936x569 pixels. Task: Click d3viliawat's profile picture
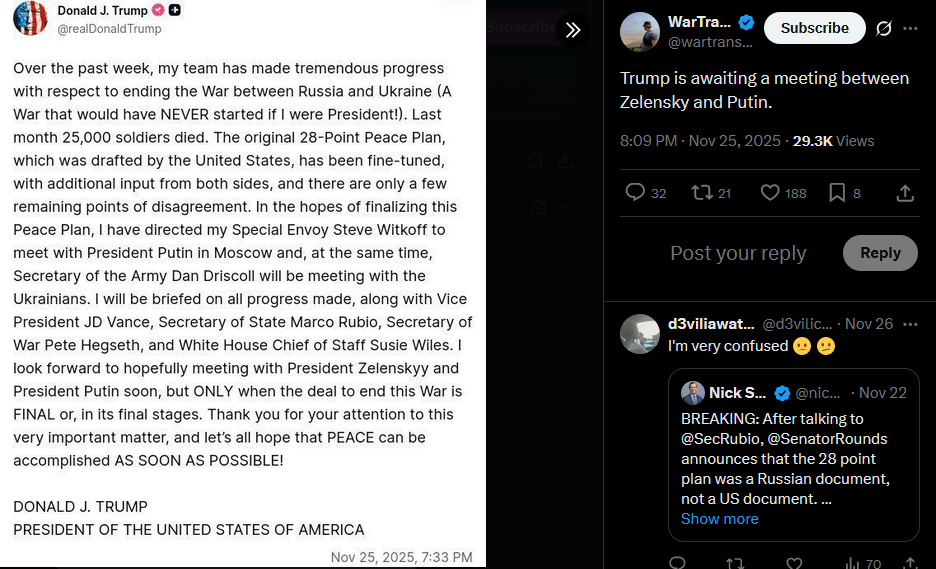point(640,334)
